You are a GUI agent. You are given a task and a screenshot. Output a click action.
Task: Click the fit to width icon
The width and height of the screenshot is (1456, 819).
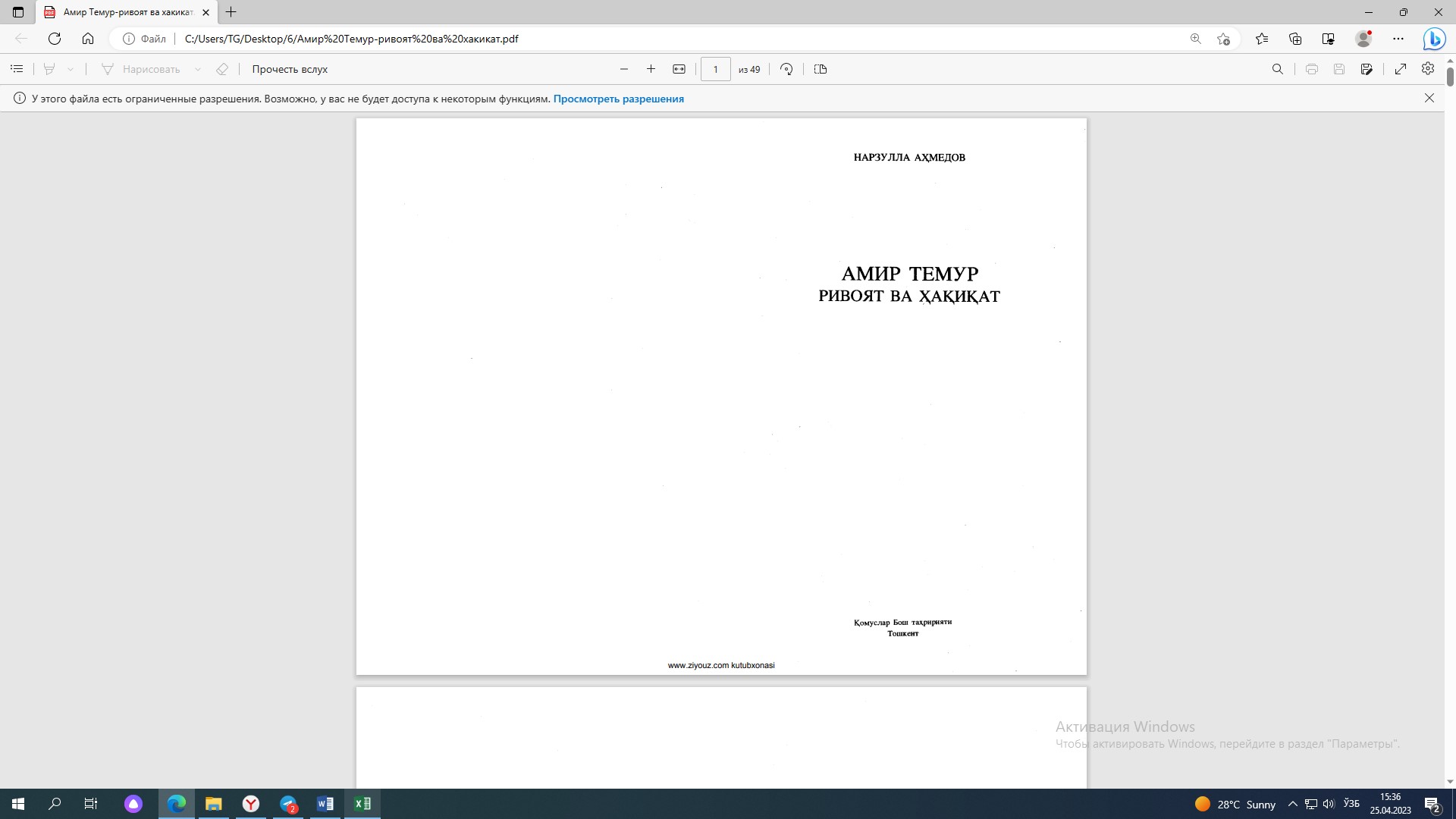(679, 69)
